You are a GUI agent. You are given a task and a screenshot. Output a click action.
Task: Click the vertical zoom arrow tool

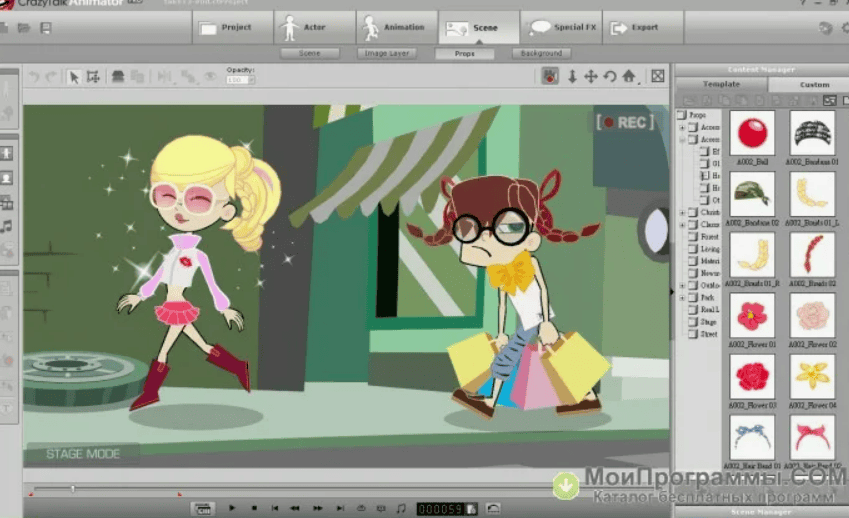tap(572, 76)
